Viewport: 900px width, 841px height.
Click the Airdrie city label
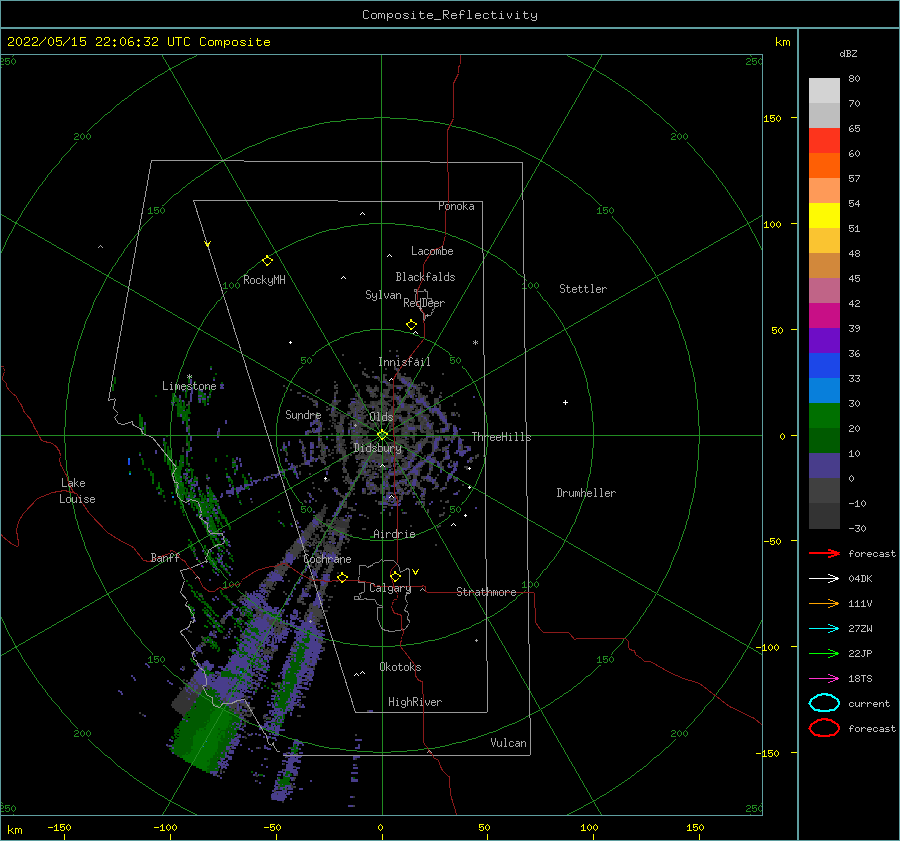(394, 534)
